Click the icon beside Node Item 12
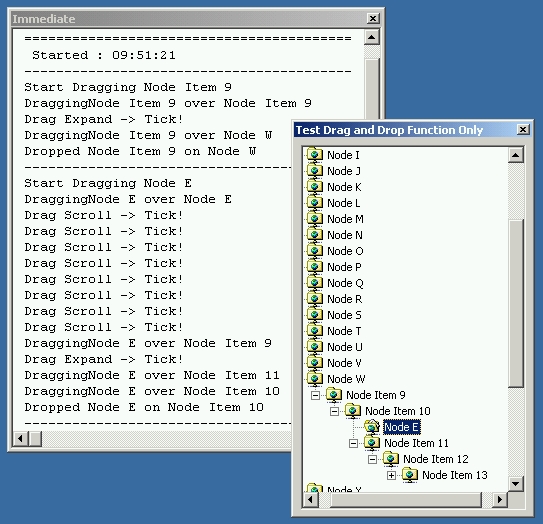 [x=391, y=459]
